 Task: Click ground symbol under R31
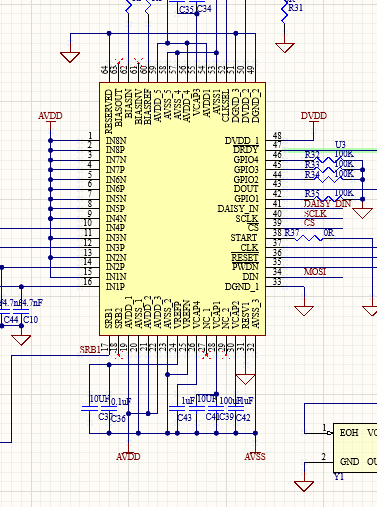point(285,48)
